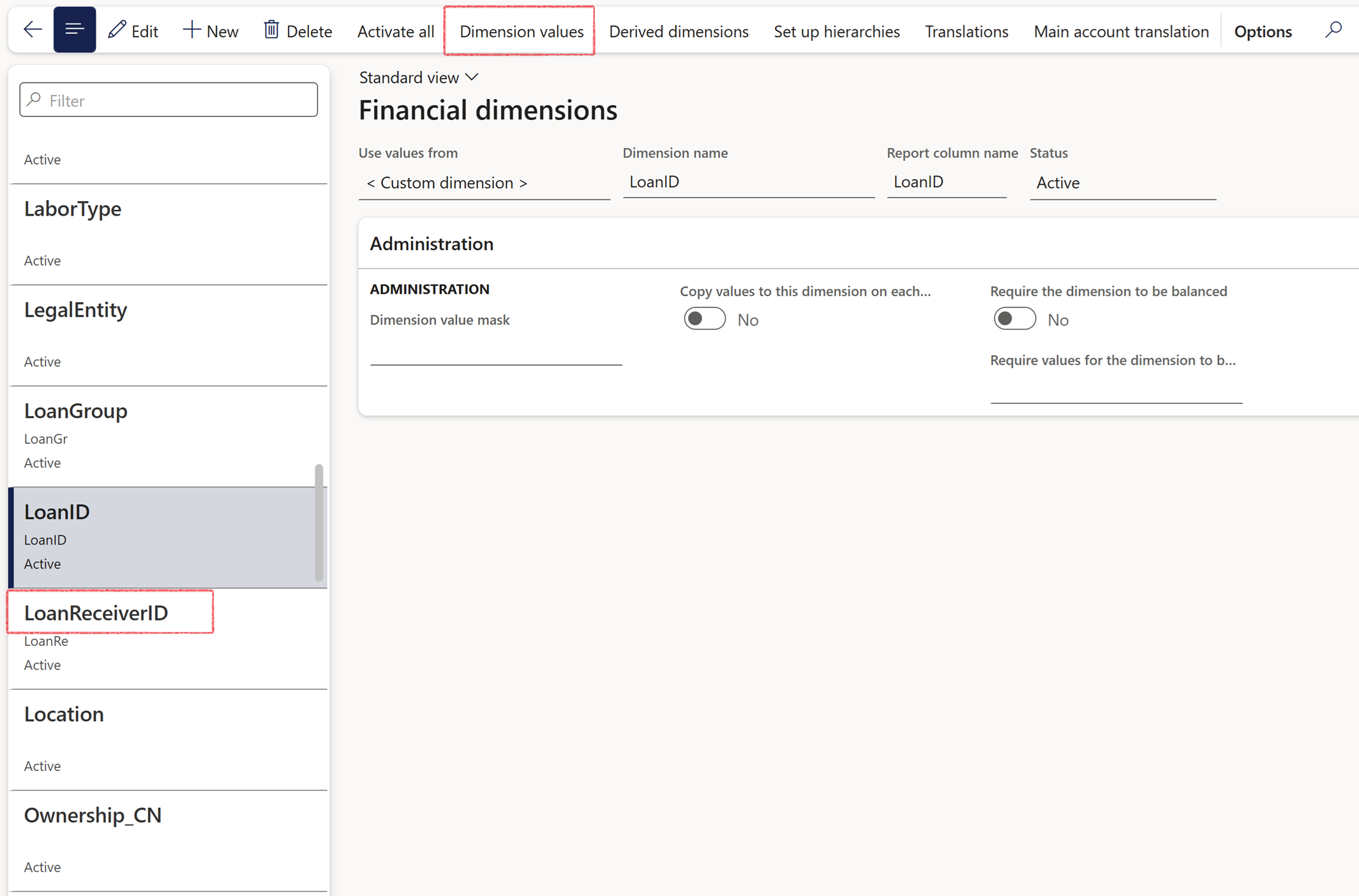Click the Edit pencil icon
The width and height of the screenshot is (1359, 896).
(x=117, y=29)
